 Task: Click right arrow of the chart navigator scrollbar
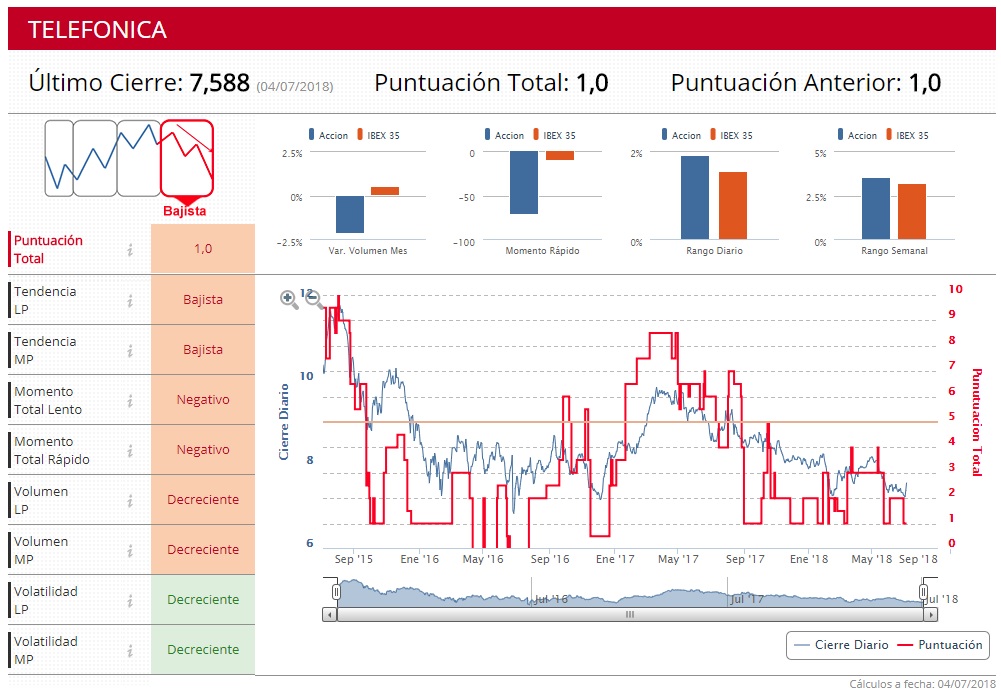click(931, 615)
